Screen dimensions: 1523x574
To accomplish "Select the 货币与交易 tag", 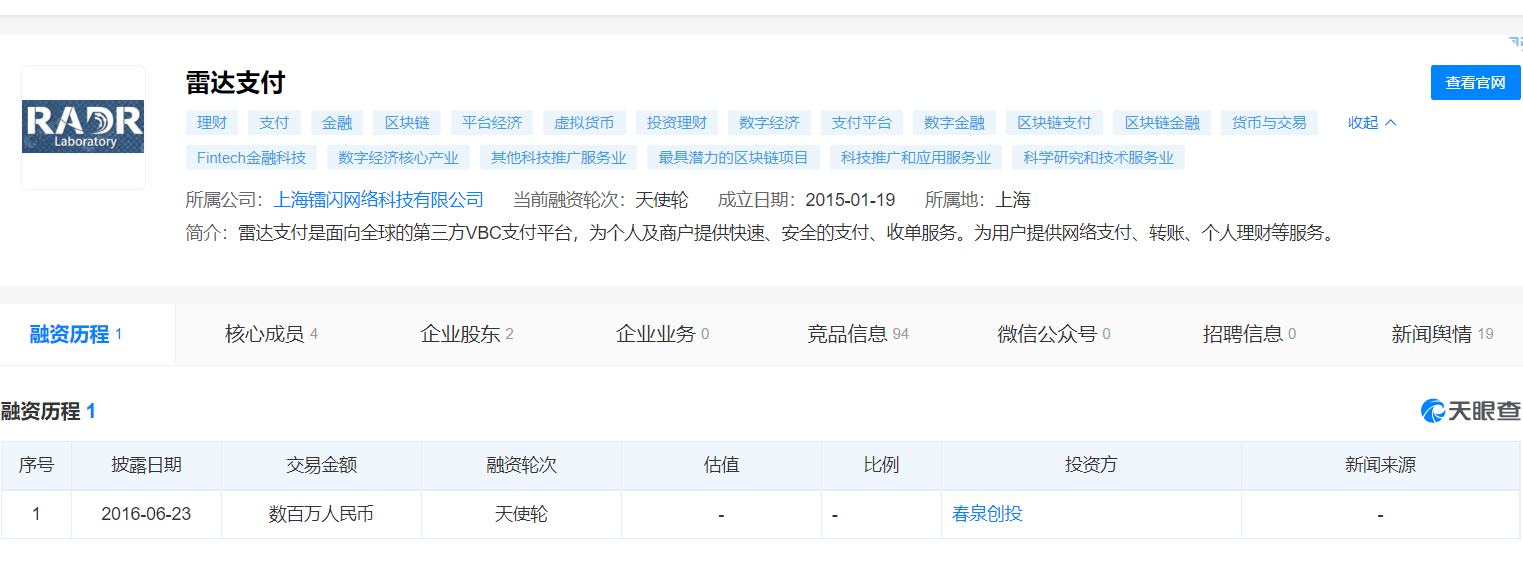I will (1269, 123).
